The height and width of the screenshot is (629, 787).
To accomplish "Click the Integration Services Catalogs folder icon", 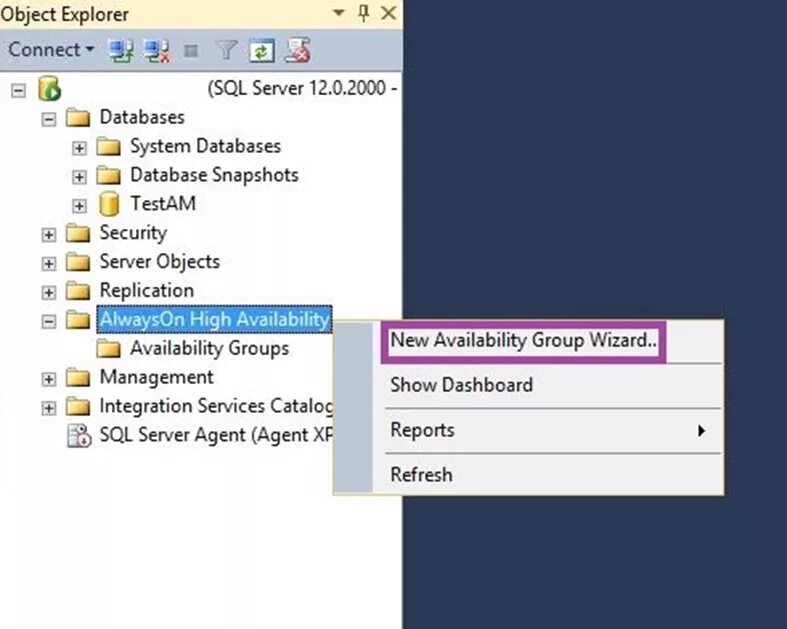I will coord(78,407).
